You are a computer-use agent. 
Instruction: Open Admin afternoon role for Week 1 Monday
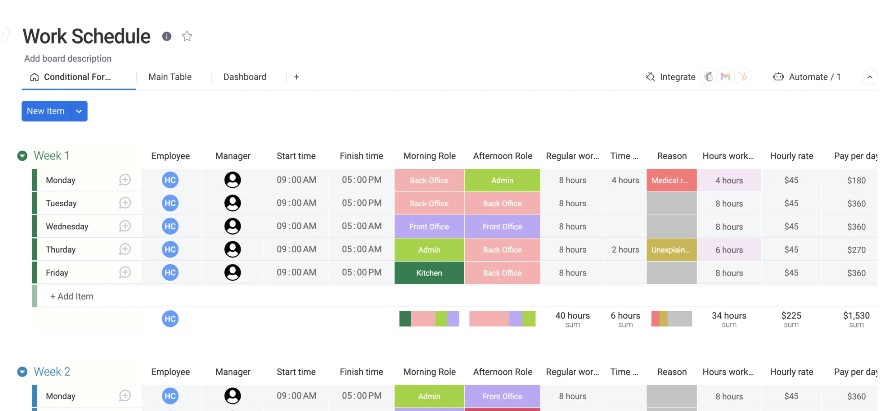(502, 180)
